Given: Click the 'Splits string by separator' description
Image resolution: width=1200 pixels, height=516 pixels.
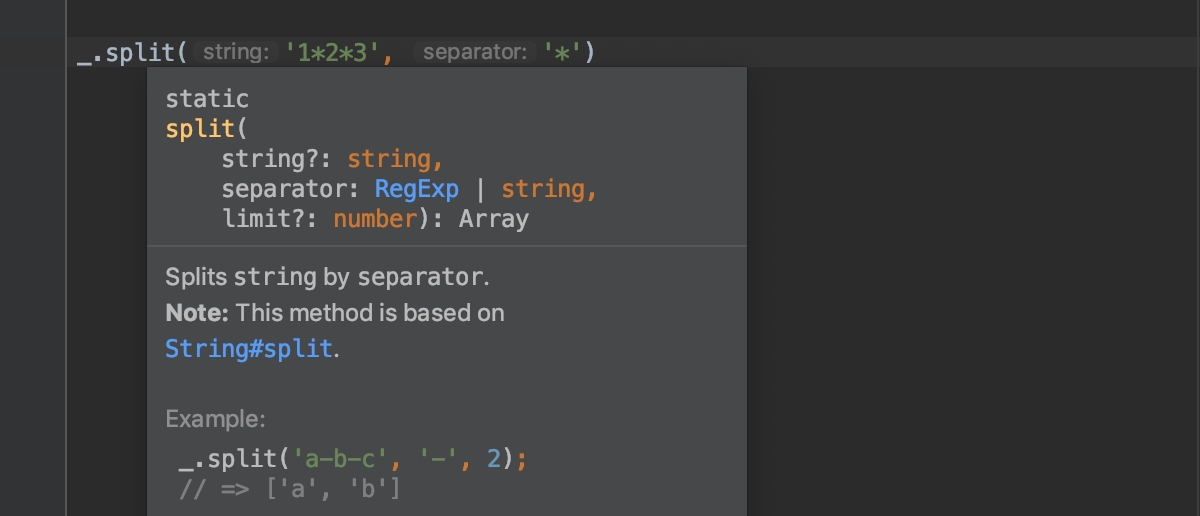Looking at the screenshot, I should click(327, 277).
